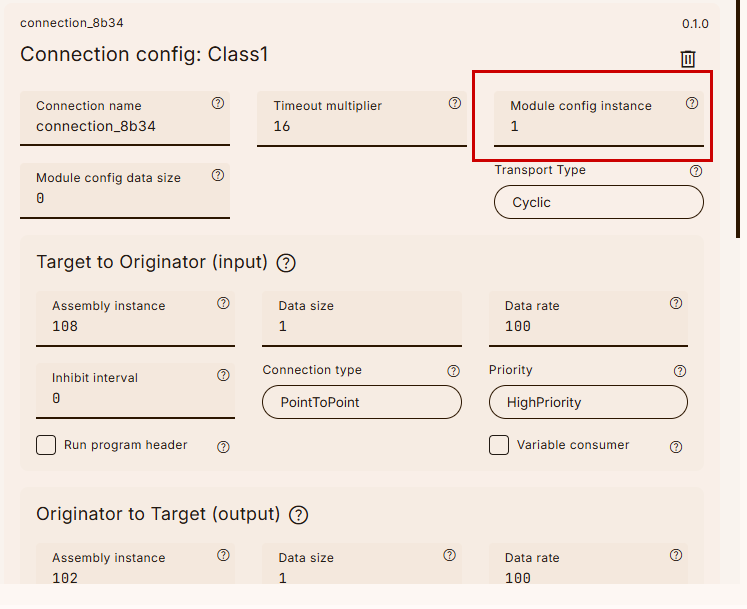Expand the Connection type PointToPoint dropdown
Image resolution: width=747 pixels, height=609 pixels.
[362, 402]
